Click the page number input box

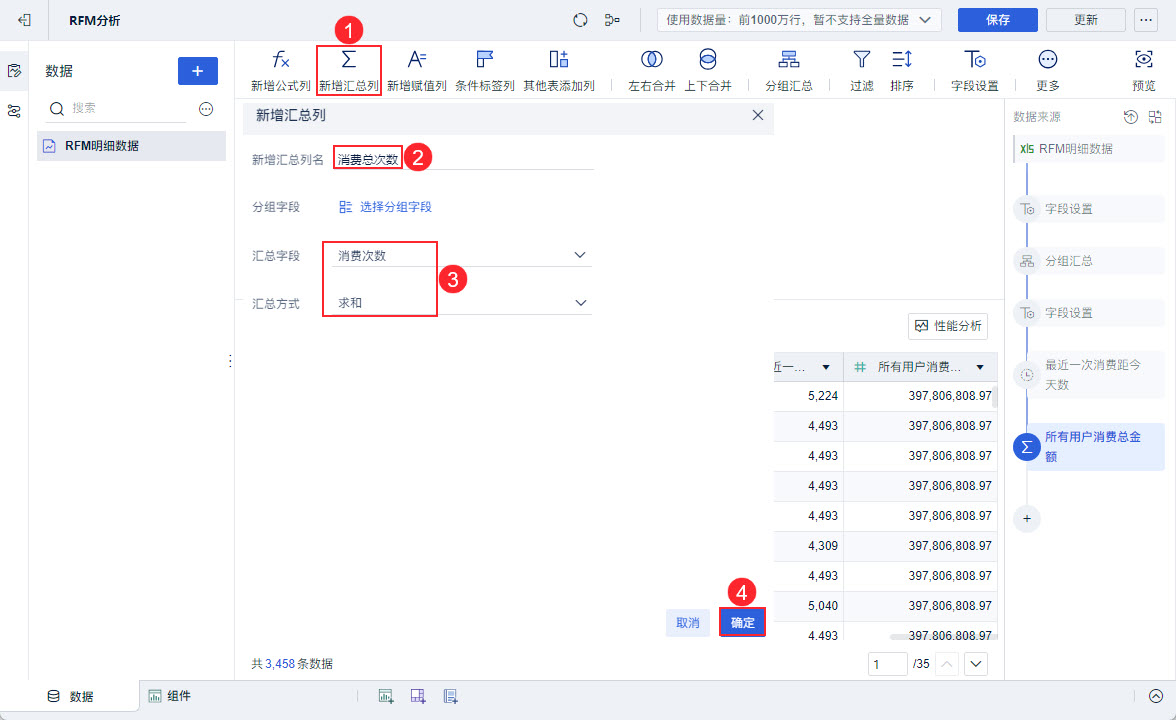(x=887, y=664)
